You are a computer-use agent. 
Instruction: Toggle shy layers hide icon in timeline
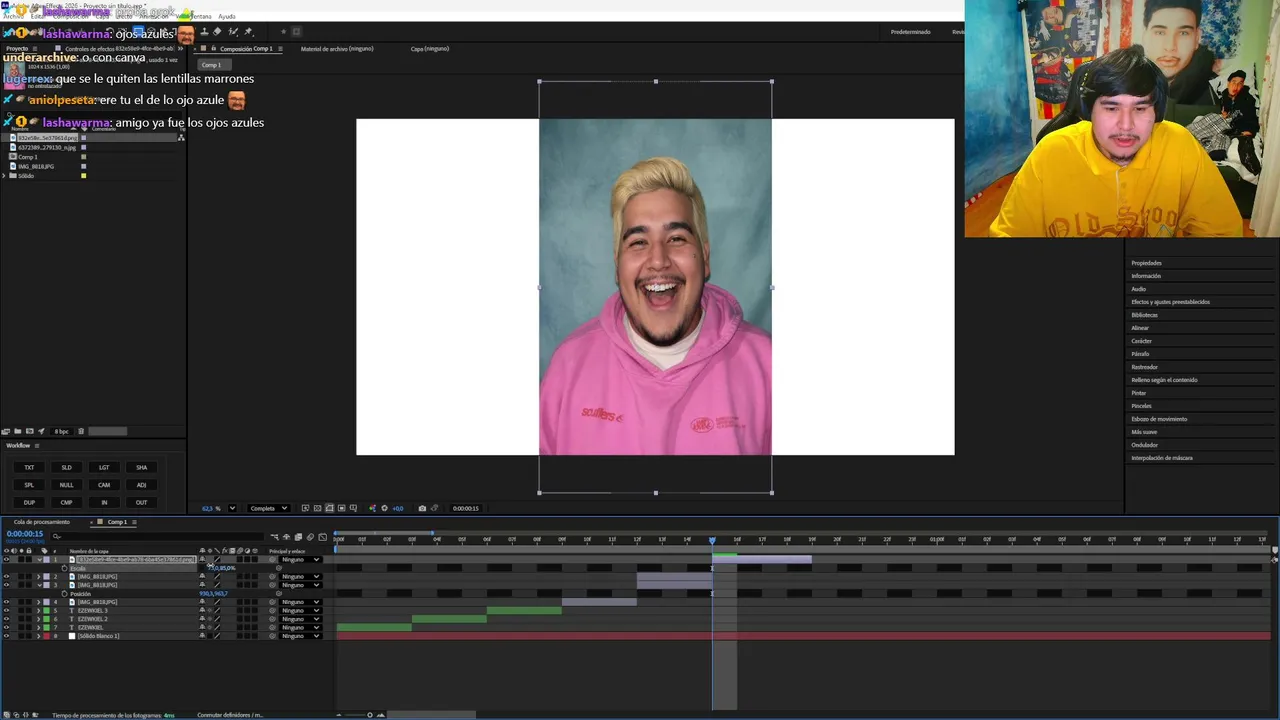pos(286,537)
